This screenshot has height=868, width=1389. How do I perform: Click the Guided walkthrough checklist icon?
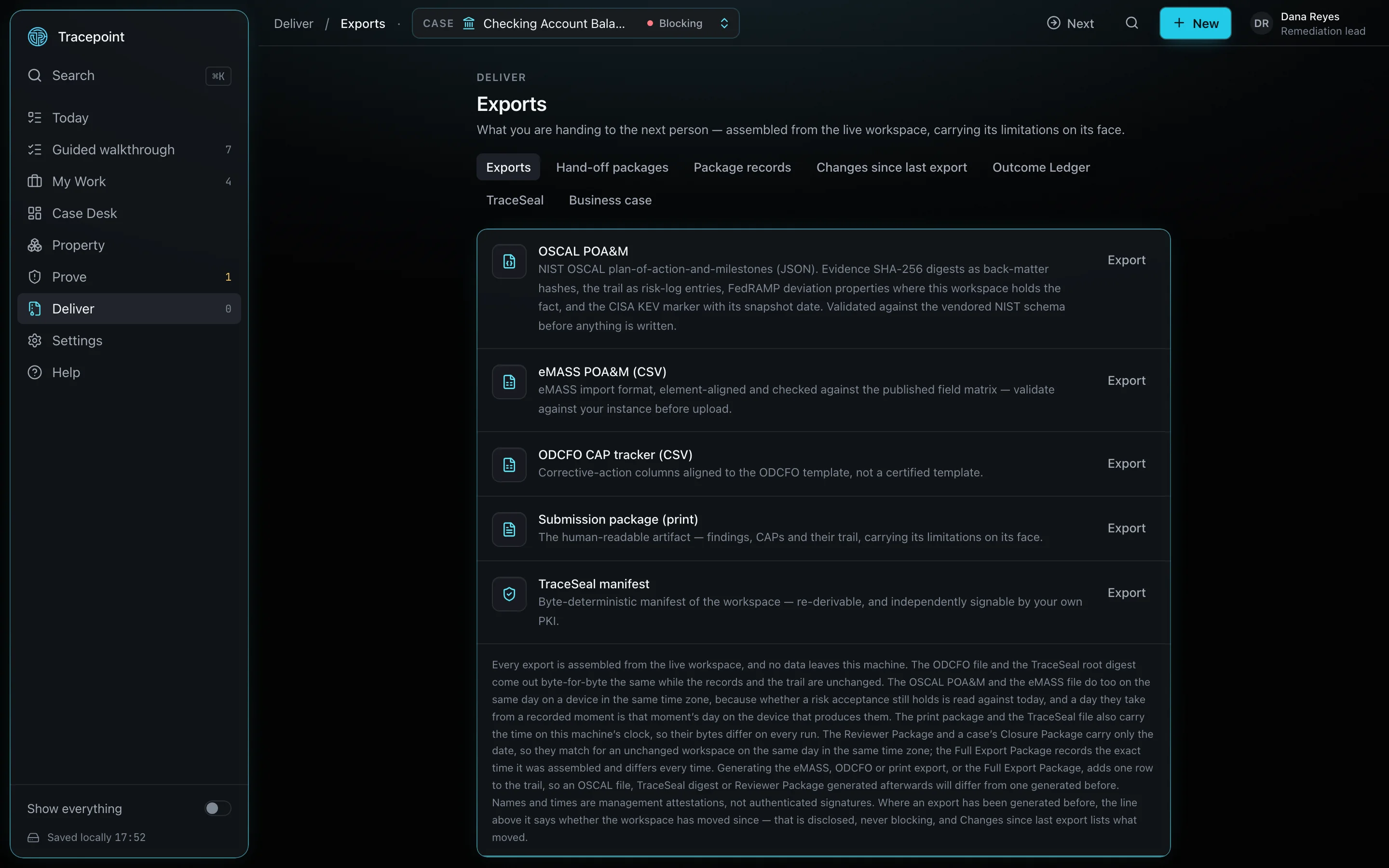[x=34, y=149]
